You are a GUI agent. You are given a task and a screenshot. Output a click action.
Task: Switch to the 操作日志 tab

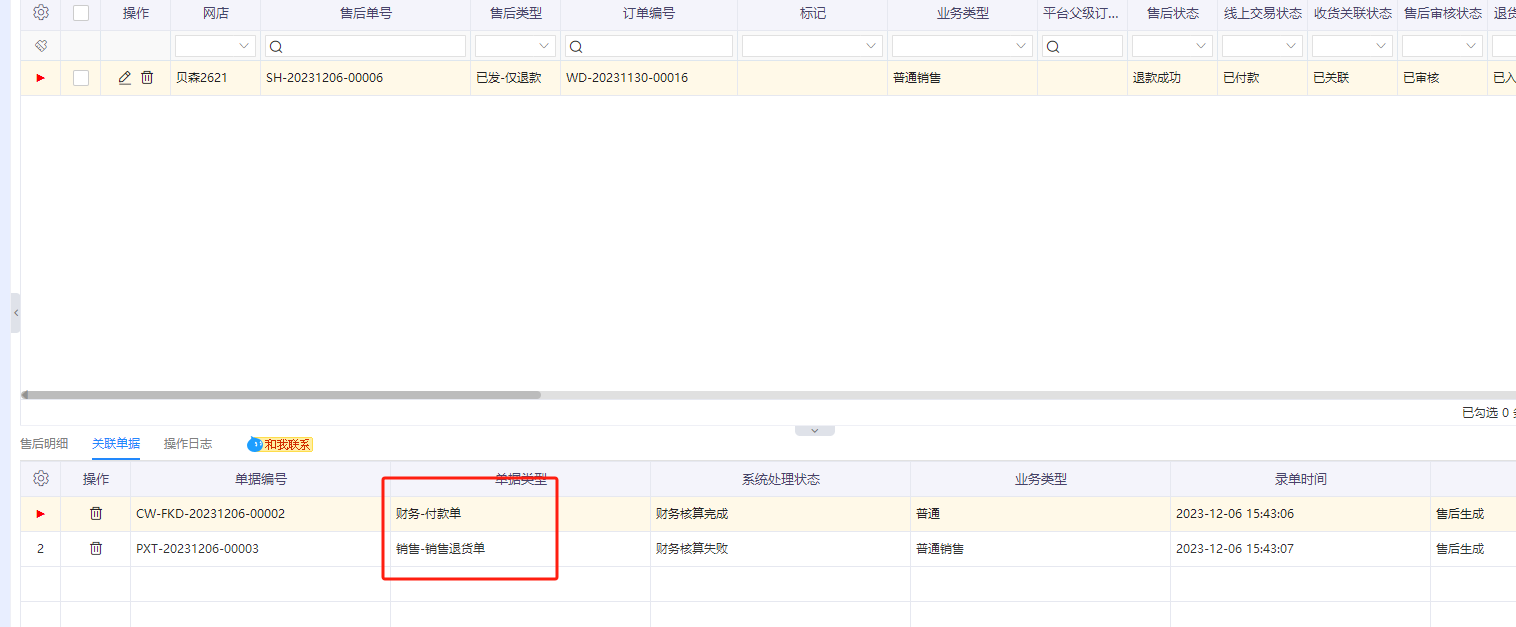188,444
